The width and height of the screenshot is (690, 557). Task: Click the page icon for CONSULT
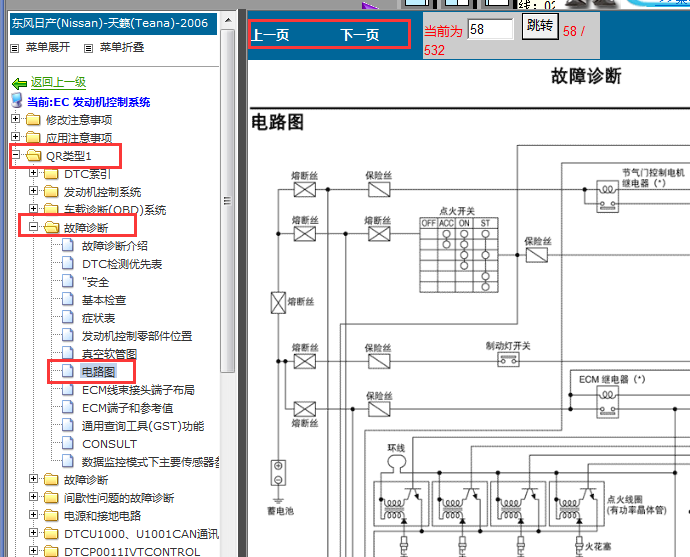pos(68,443)
